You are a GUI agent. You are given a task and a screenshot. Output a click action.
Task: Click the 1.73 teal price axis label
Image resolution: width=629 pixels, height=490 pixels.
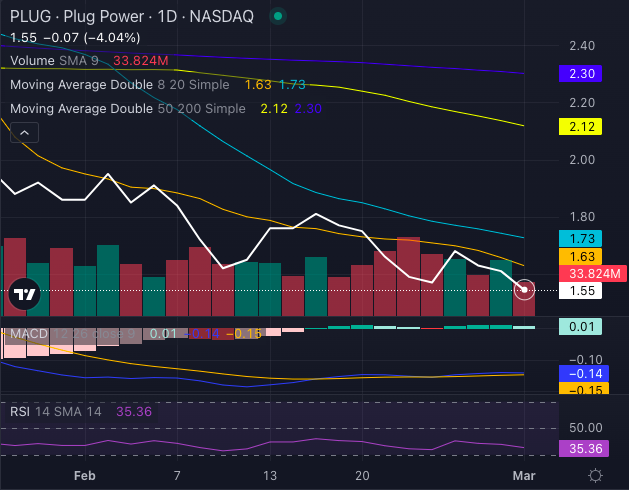579,238
